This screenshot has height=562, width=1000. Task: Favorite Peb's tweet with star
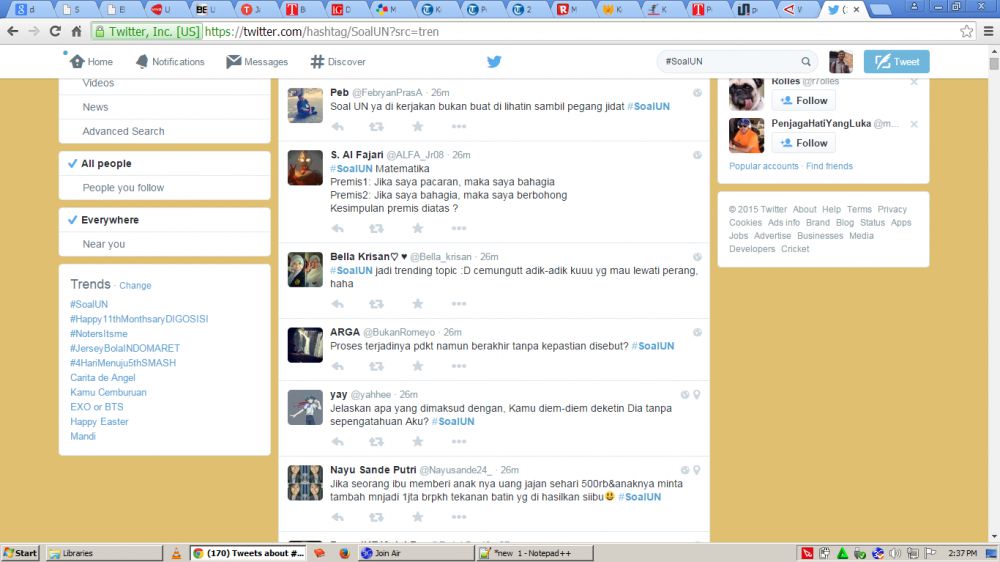click(x=418, y=126)
